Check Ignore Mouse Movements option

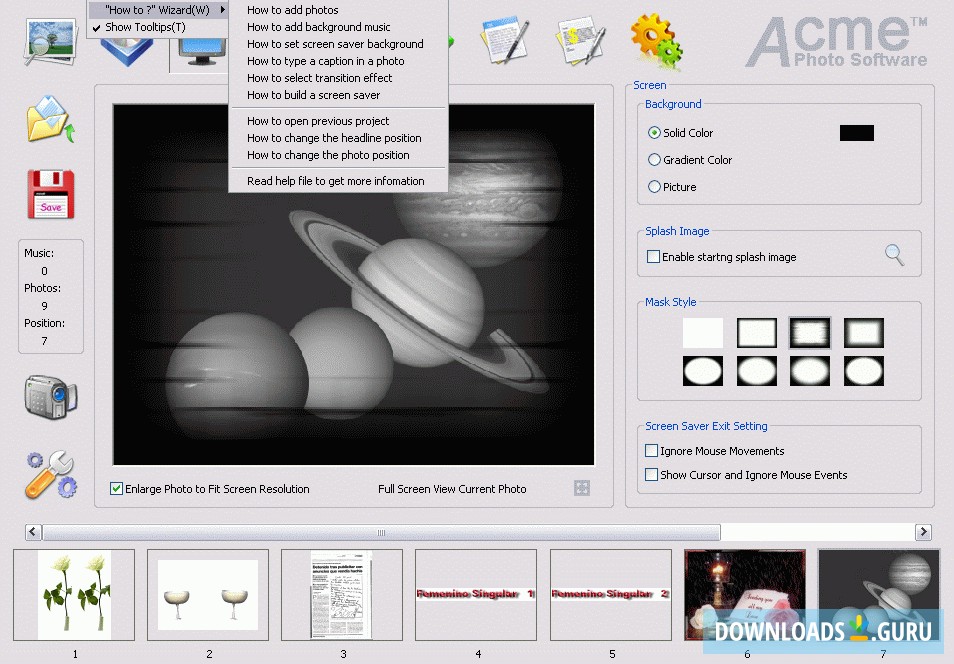652,451
